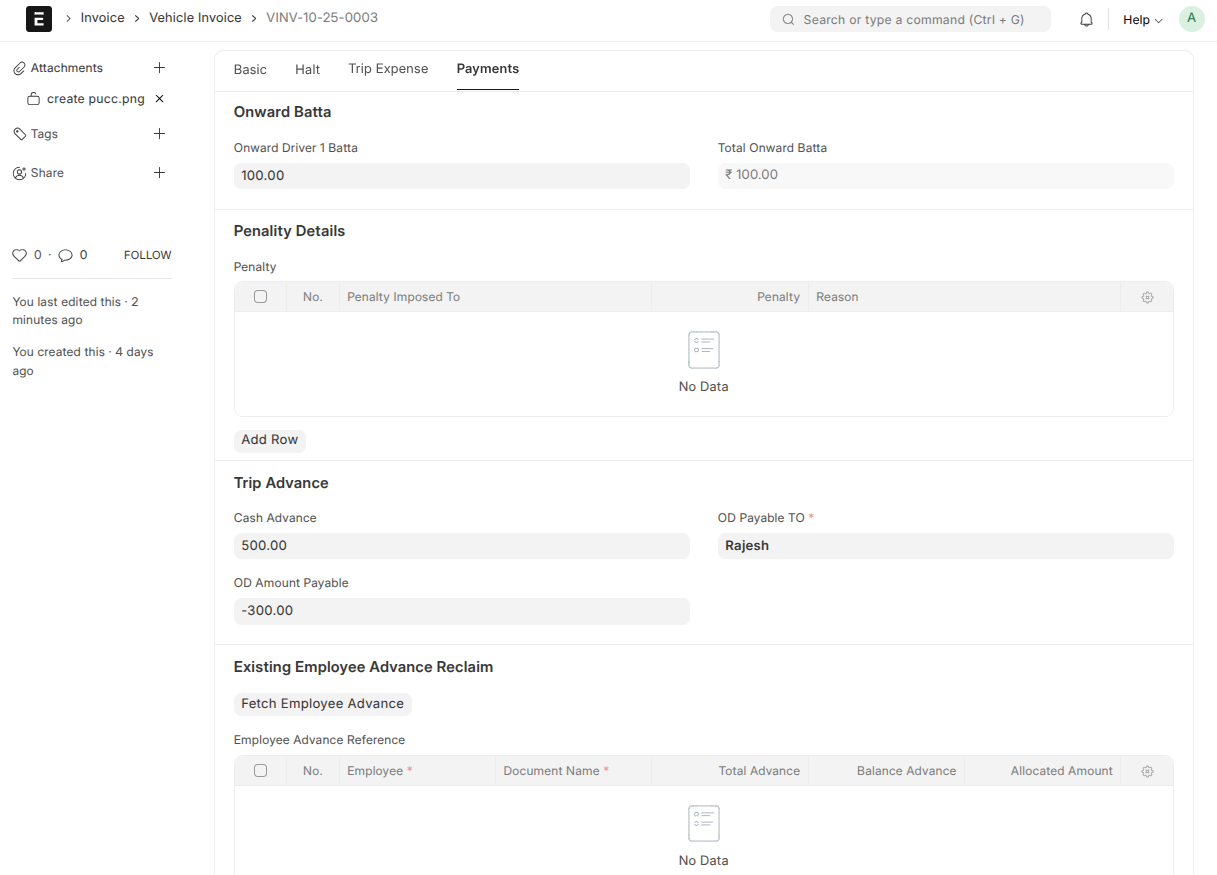Open Employee Advance table settings gear

click(1147, 771)
